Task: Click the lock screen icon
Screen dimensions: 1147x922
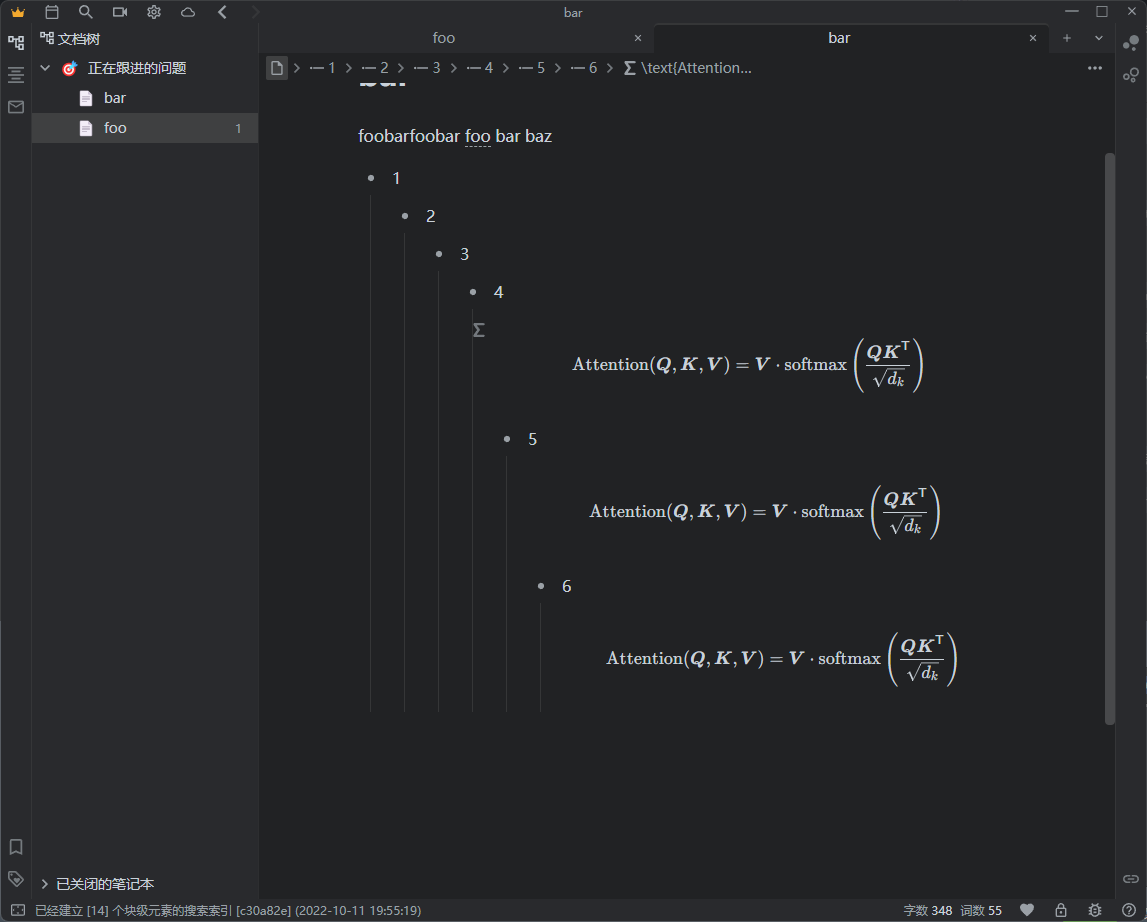Action: point(1061,910)
